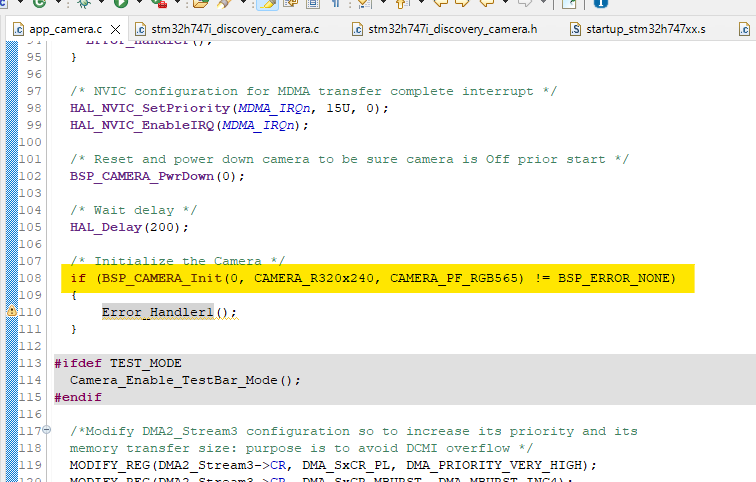756x482 pixels.
Task: Click HAL_Delay(200) on line 105
Action: pos(126,227)
